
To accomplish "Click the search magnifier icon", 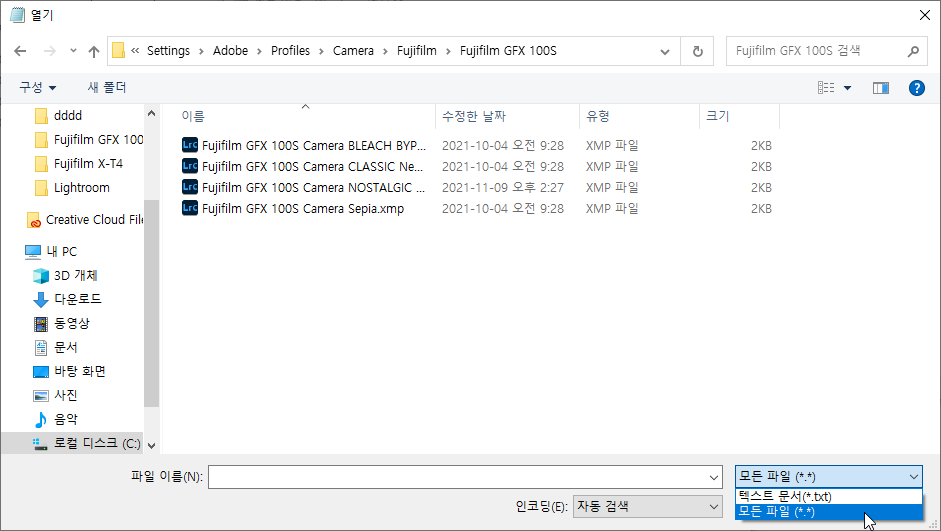I will pos(913,51).
